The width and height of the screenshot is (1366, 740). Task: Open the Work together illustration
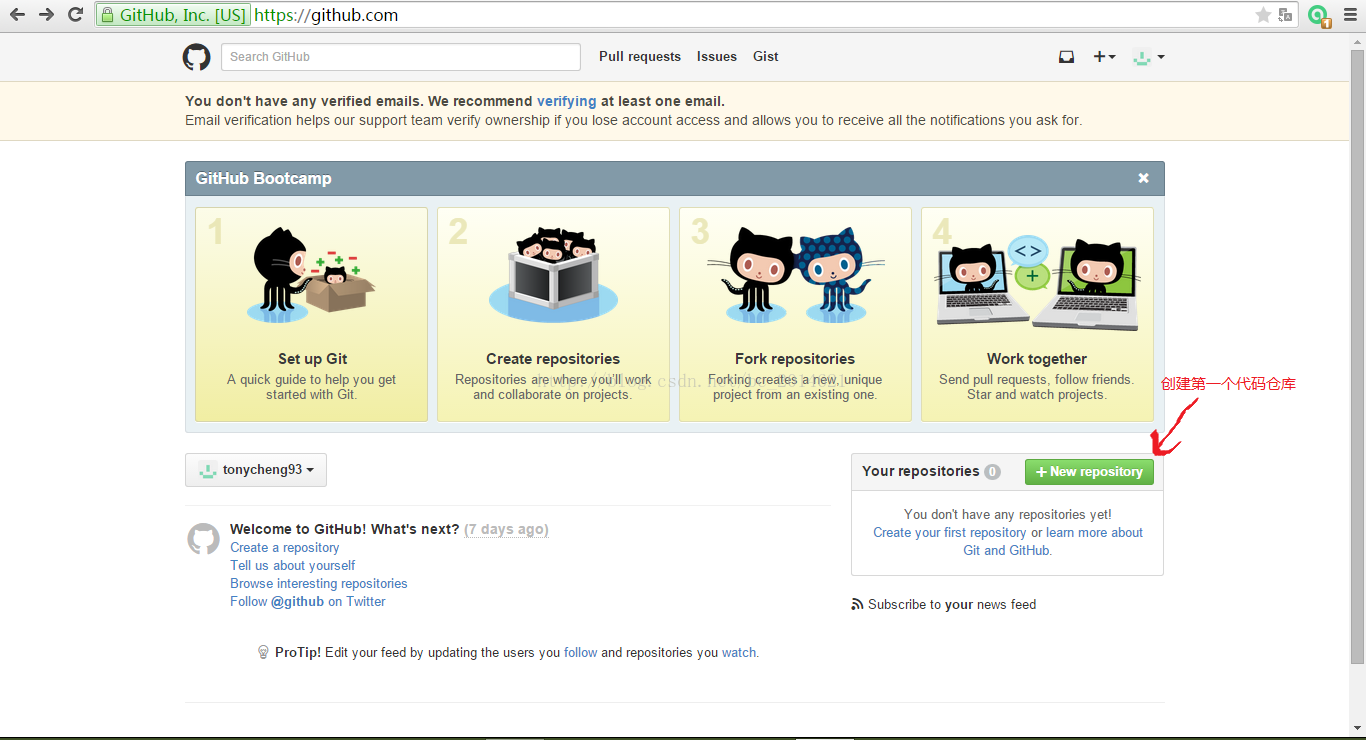[1037, 281]
